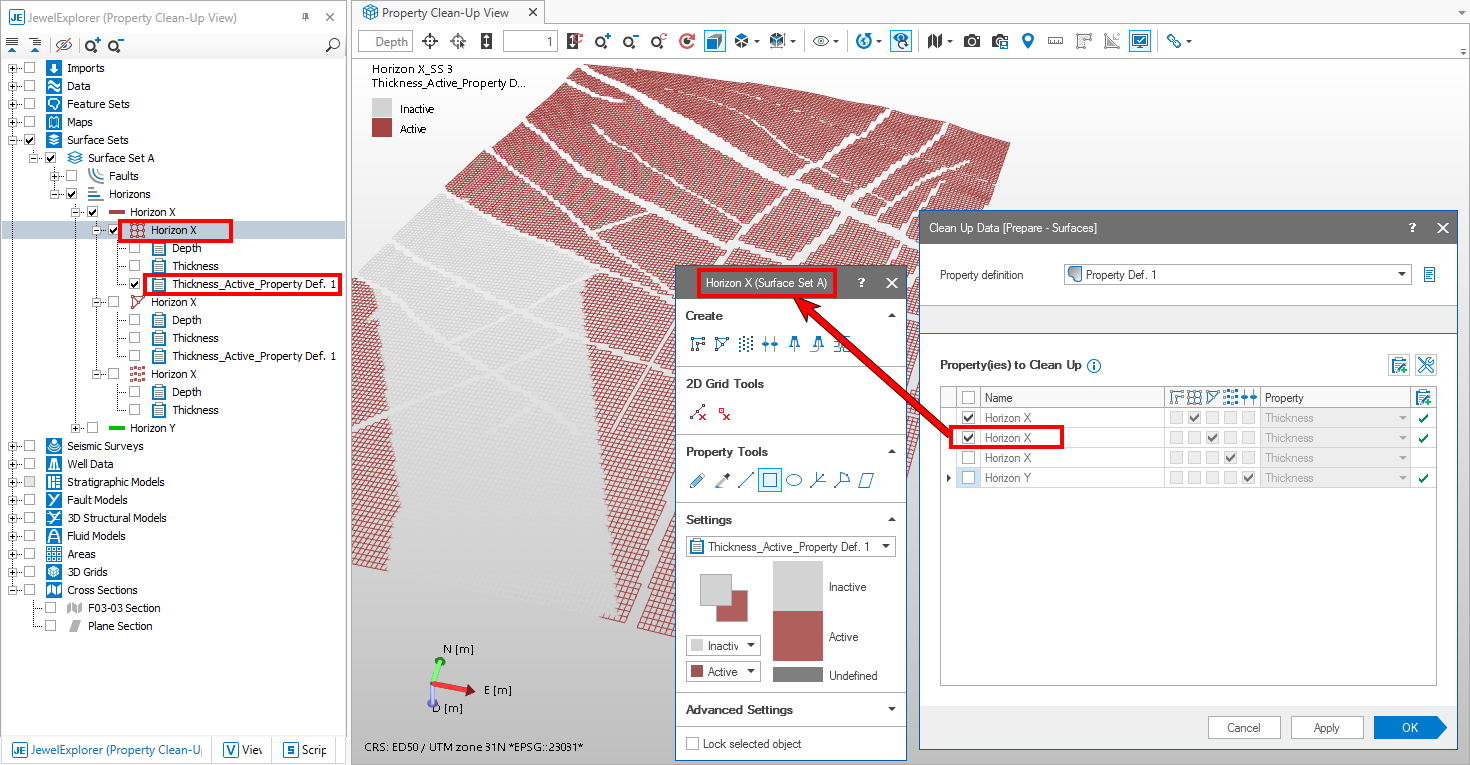Select the Well Data tree item
The image size is (1470, 765).
pyautogui.click(x=90, y=464)
